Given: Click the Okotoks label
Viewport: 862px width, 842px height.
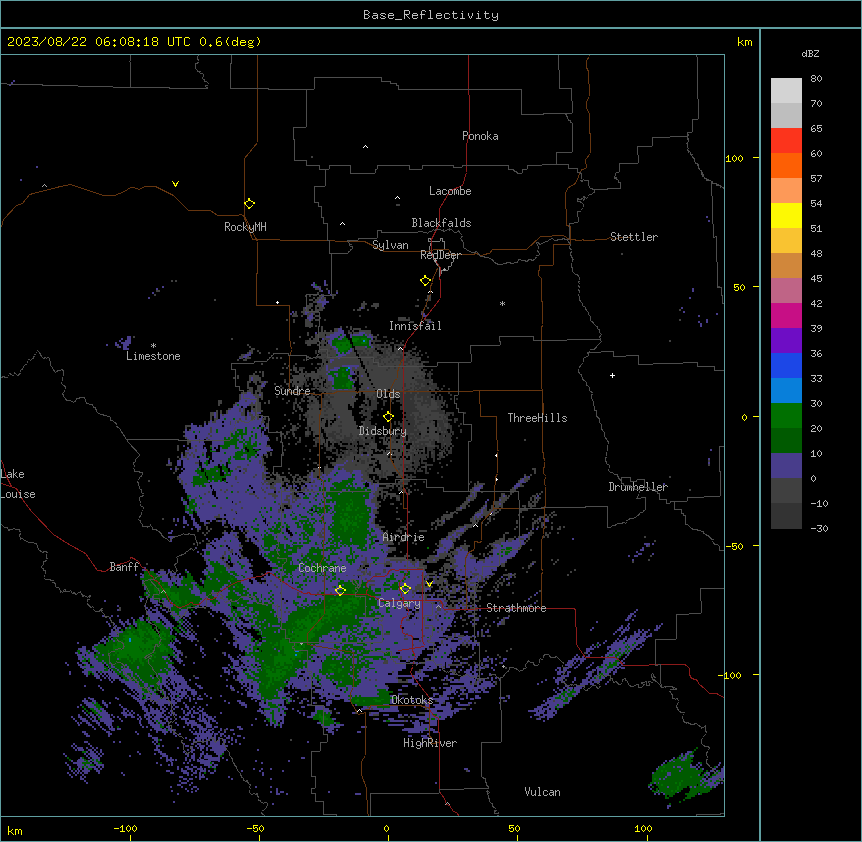Looking at the screenshot, I should pyautogui.click(x=412, y=700).
